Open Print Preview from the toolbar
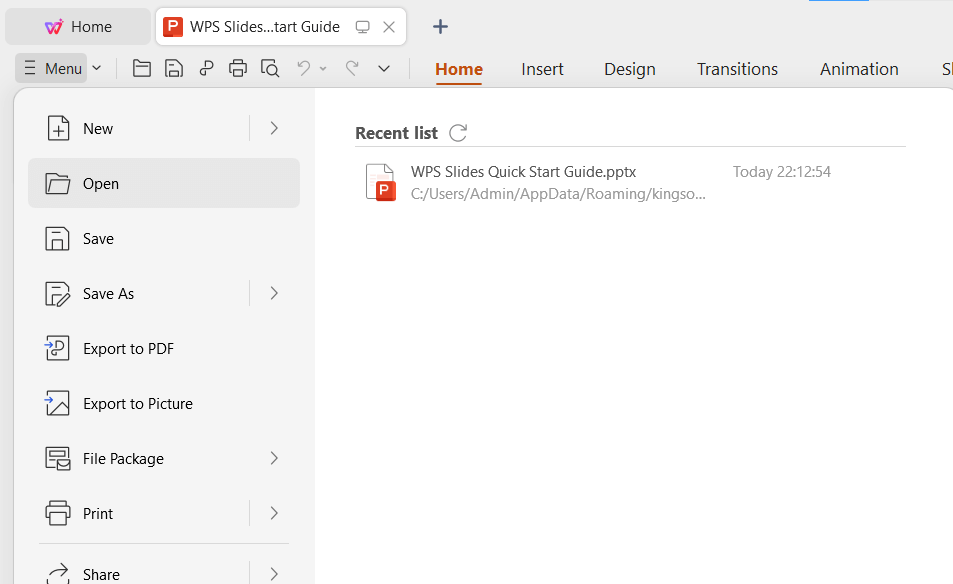Screen dimensions: 953x584 coord(270,68)
